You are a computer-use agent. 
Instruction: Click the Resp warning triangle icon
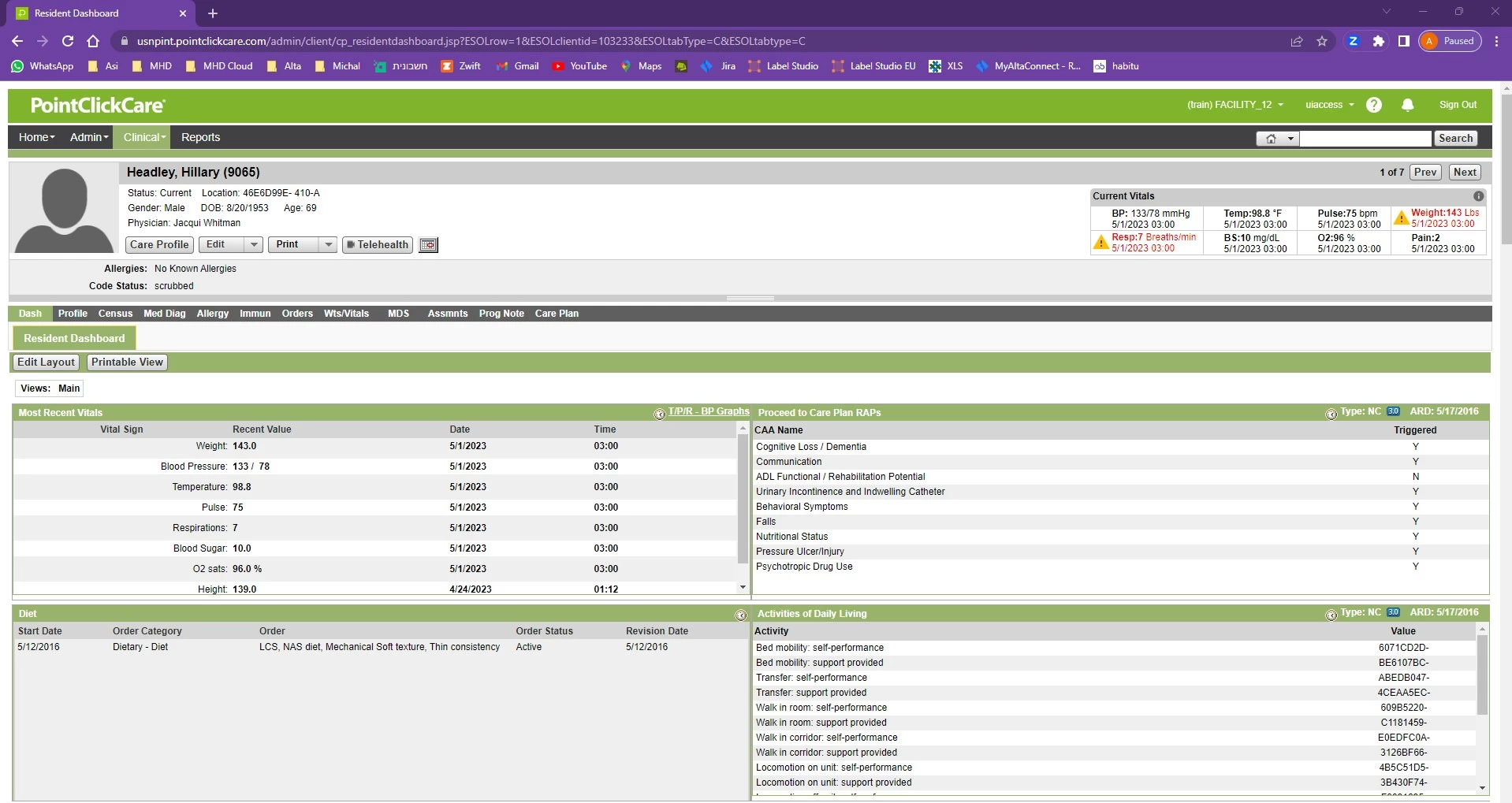1100,243
